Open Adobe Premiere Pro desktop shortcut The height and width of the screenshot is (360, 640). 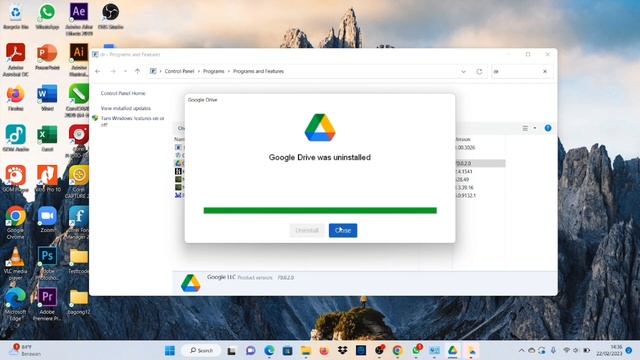click(x=47, y=304)
